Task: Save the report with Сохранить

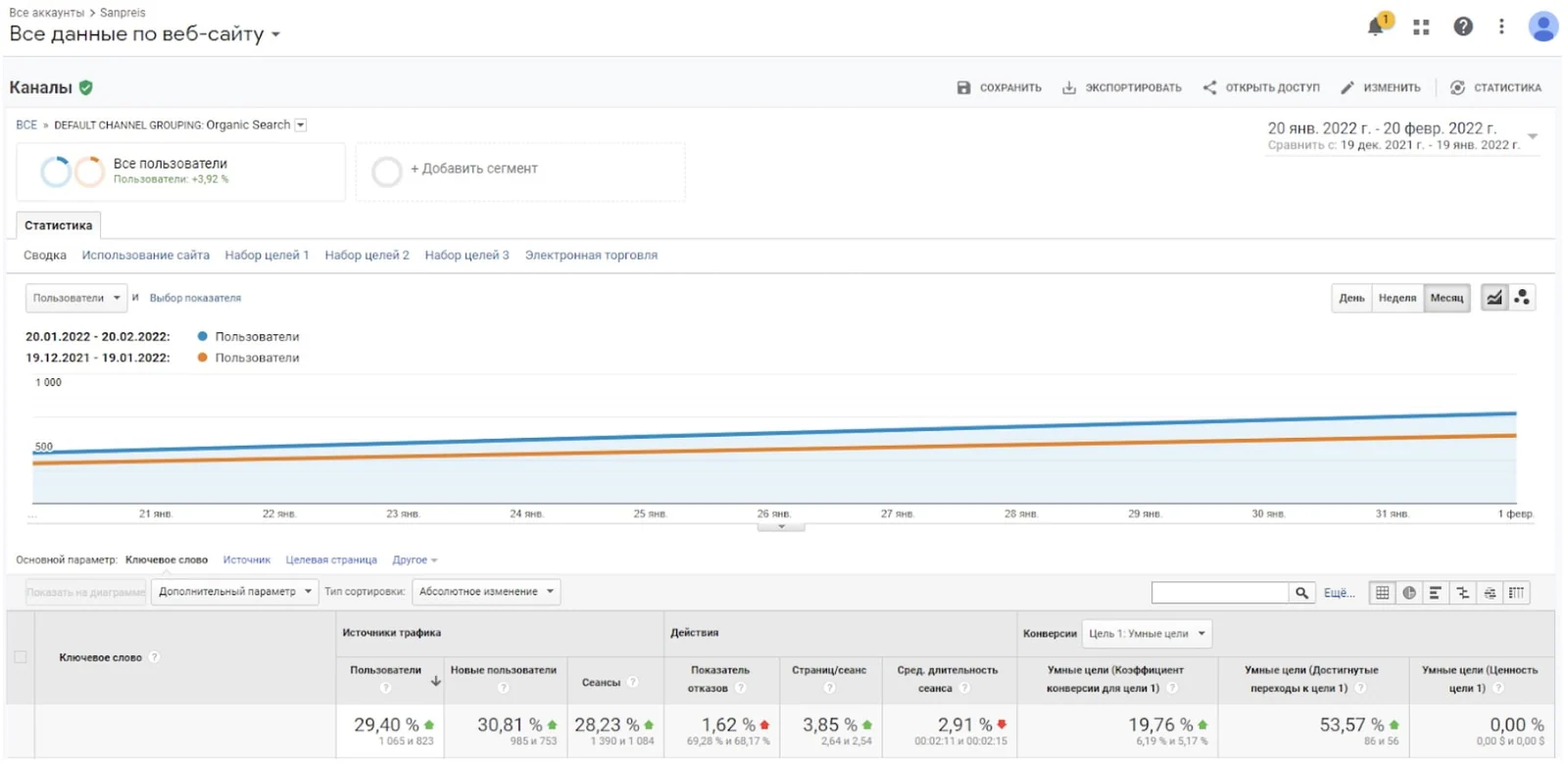Action: pyautogui.click(x=999, y=87)
